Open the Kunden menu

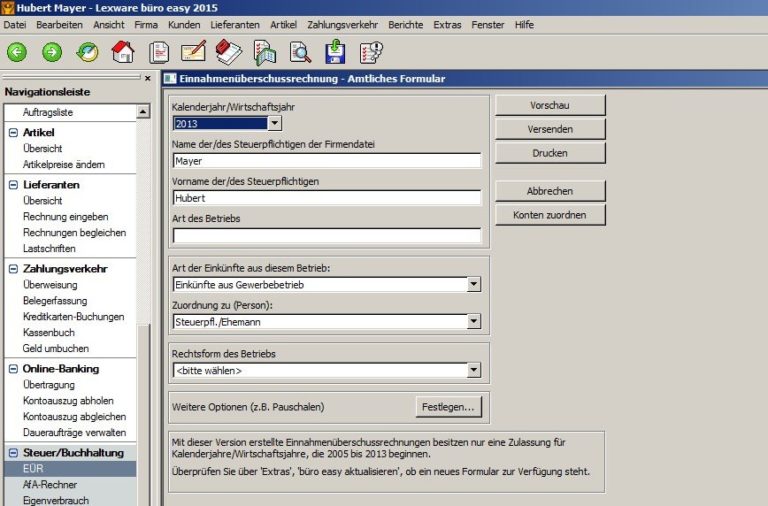click(x=184, y=24)
